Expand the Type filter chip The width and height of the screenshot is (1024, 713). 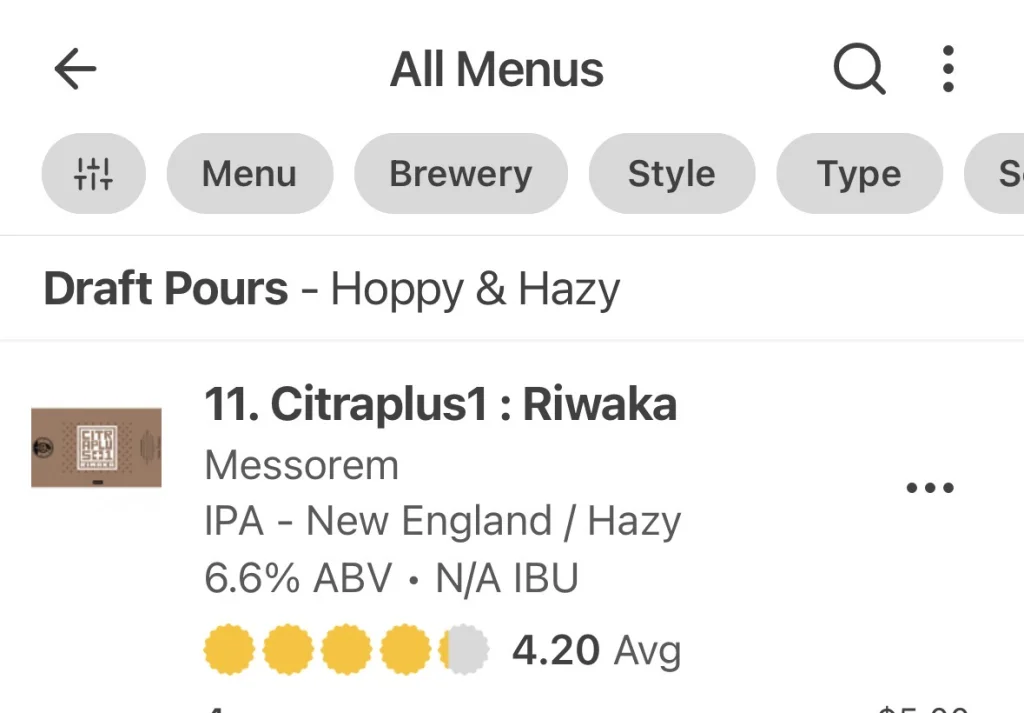[x=859, y=174]
